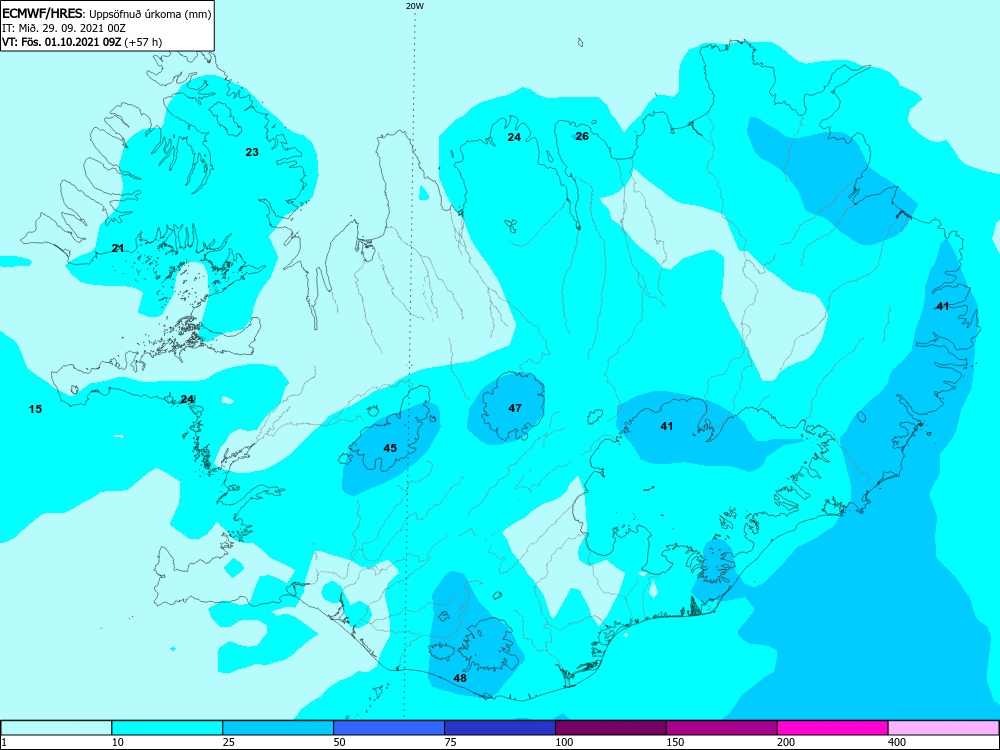The image size is (1000, 750).
Task: Select the 50–75 mm blue legend swatch
Action: coord(389,728)
